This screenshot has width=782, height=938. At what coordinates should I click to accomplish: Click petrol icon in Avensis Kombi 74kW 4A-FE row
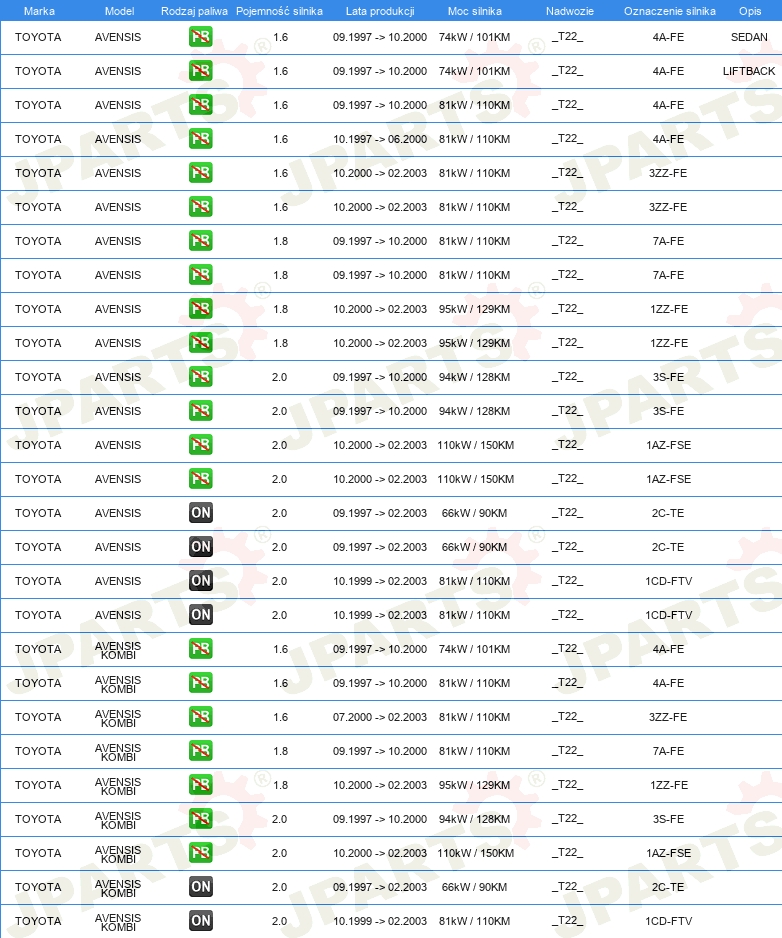pos(200,649)
